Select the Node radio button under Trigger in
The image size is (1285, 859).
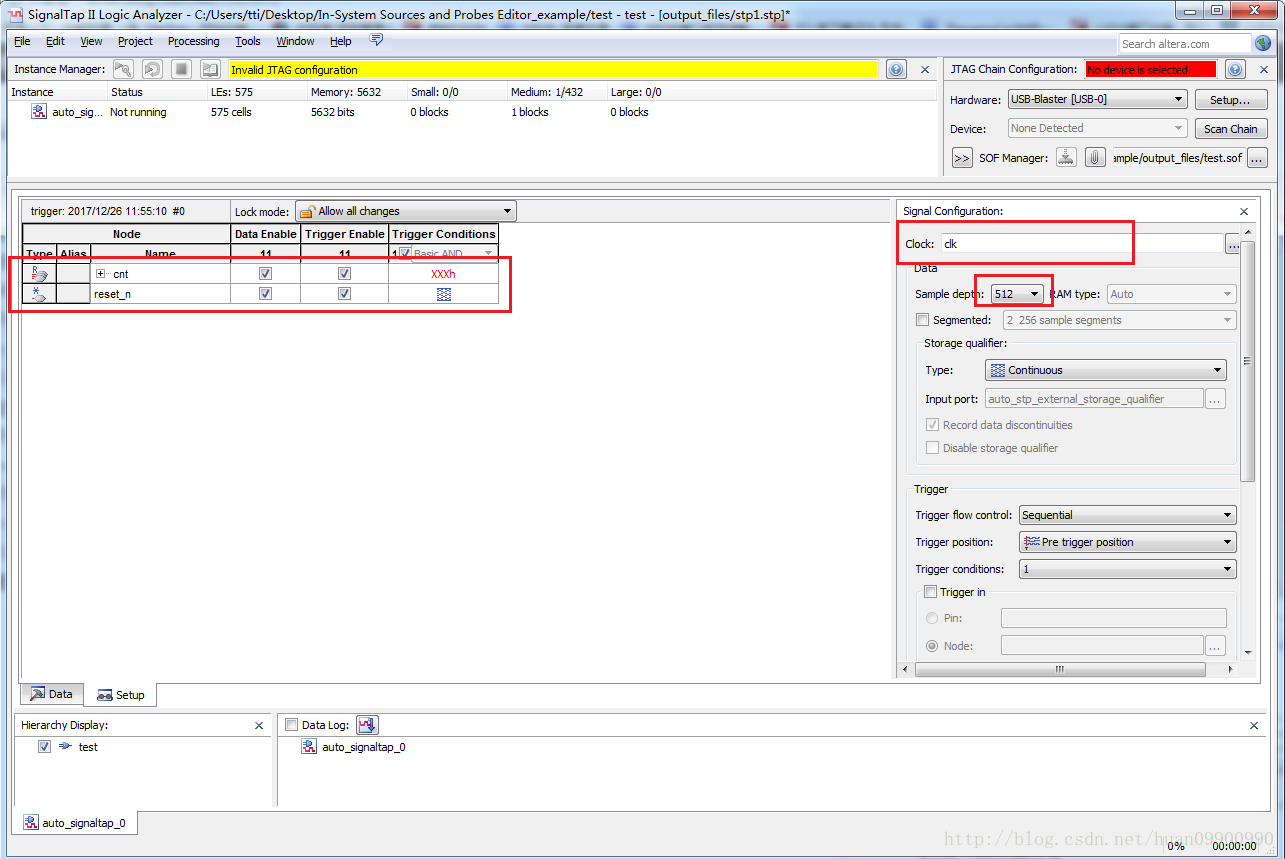pyautogui.click(x=932, y=646)
